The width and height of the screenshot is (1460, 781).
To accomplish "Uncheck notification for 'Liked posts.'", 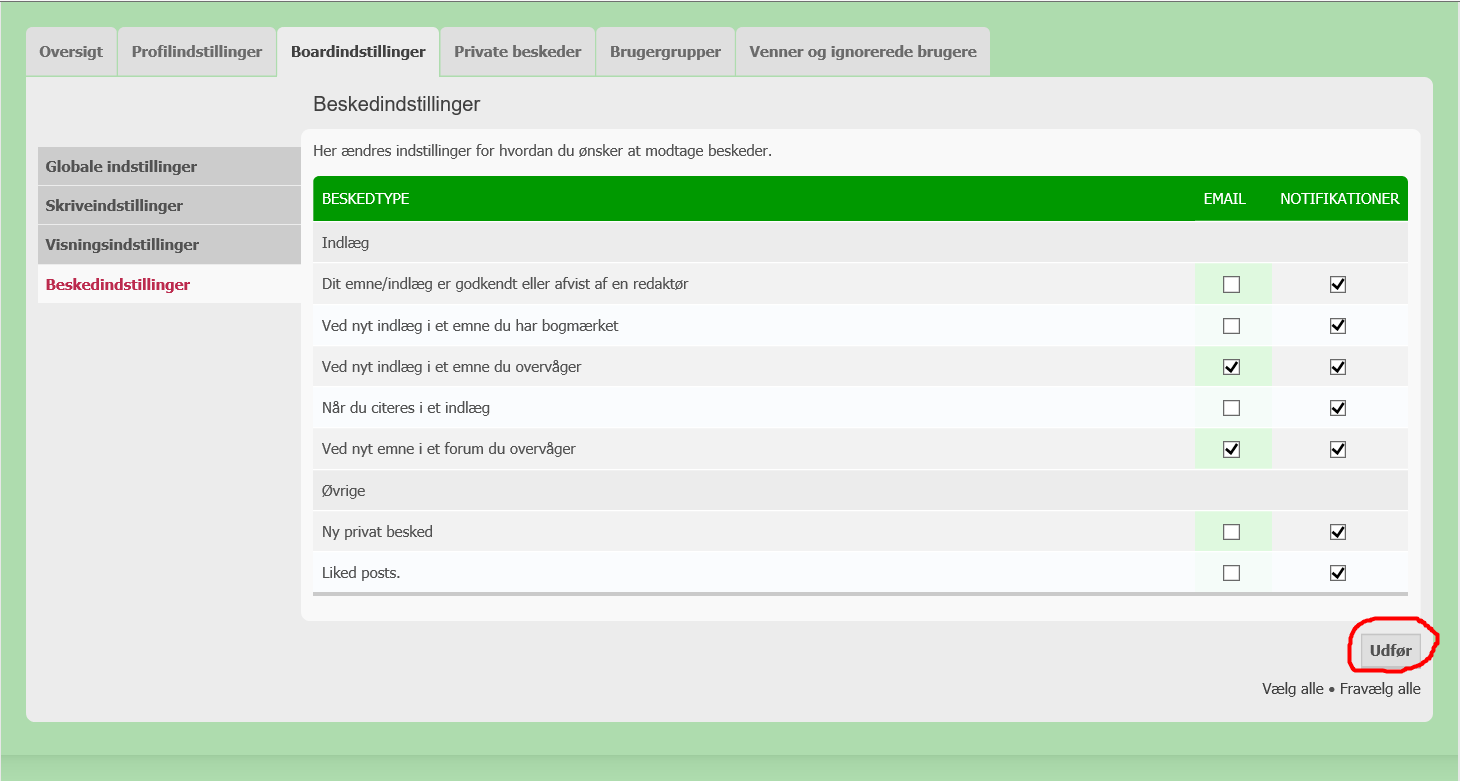I will pyautogui.click(x=1338, y=573).
